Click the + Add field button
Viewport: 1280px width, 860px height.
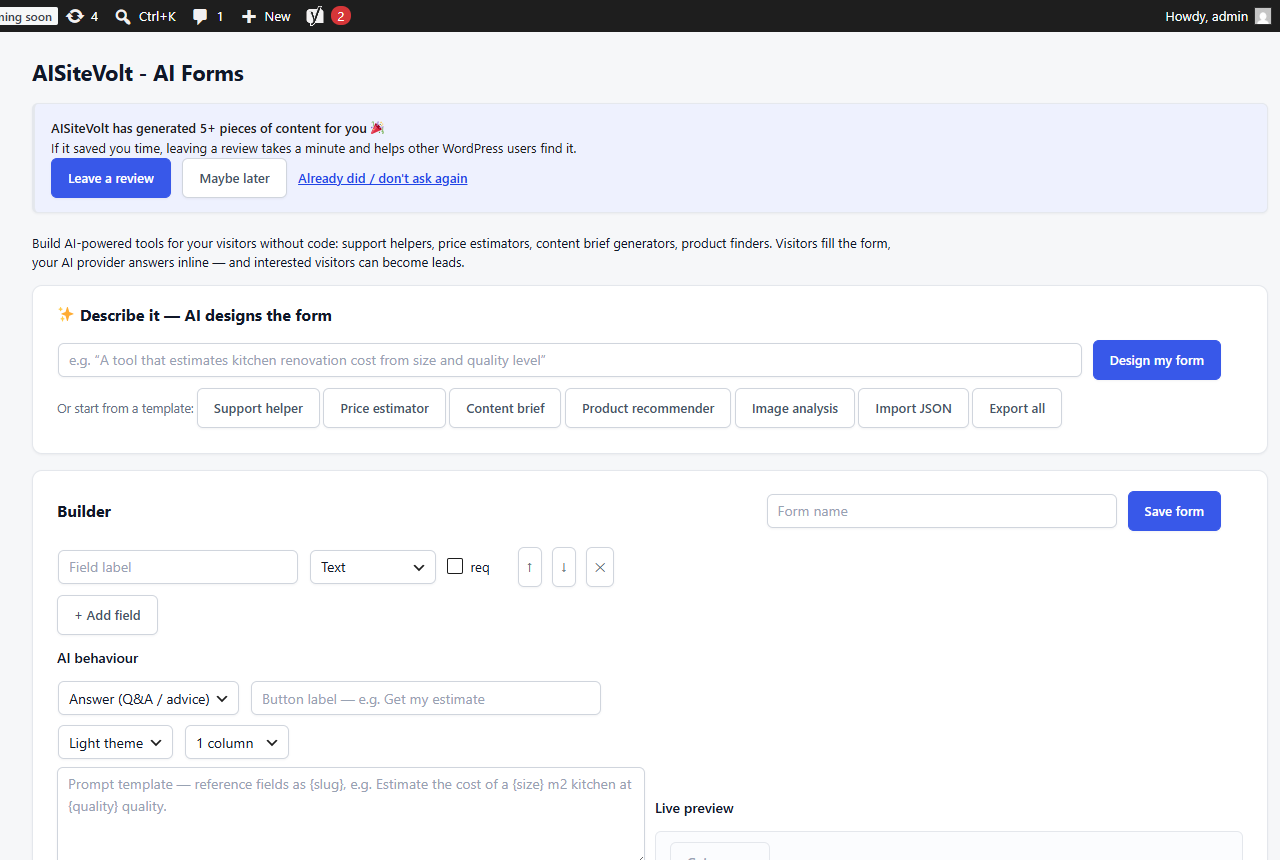(107, 615)
